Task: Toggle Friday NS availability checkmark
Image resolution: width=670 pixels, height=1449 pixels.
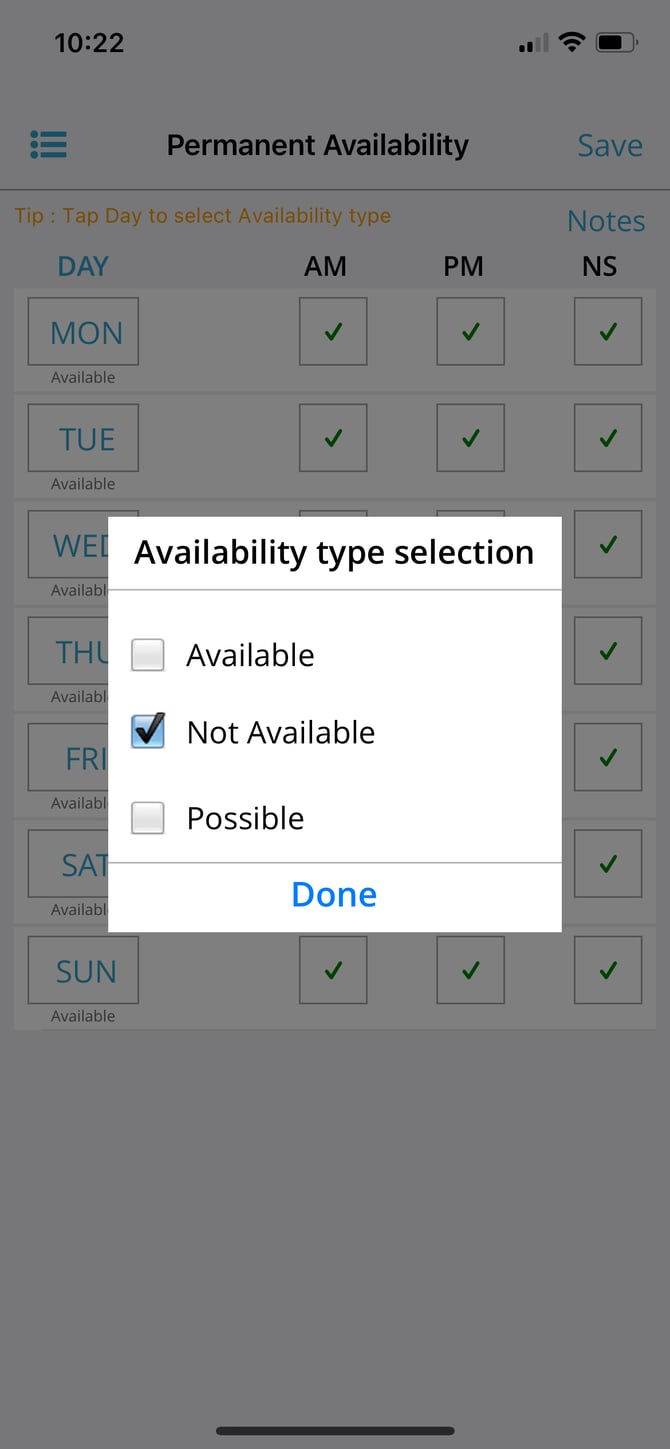Action: tap(608, 758)
